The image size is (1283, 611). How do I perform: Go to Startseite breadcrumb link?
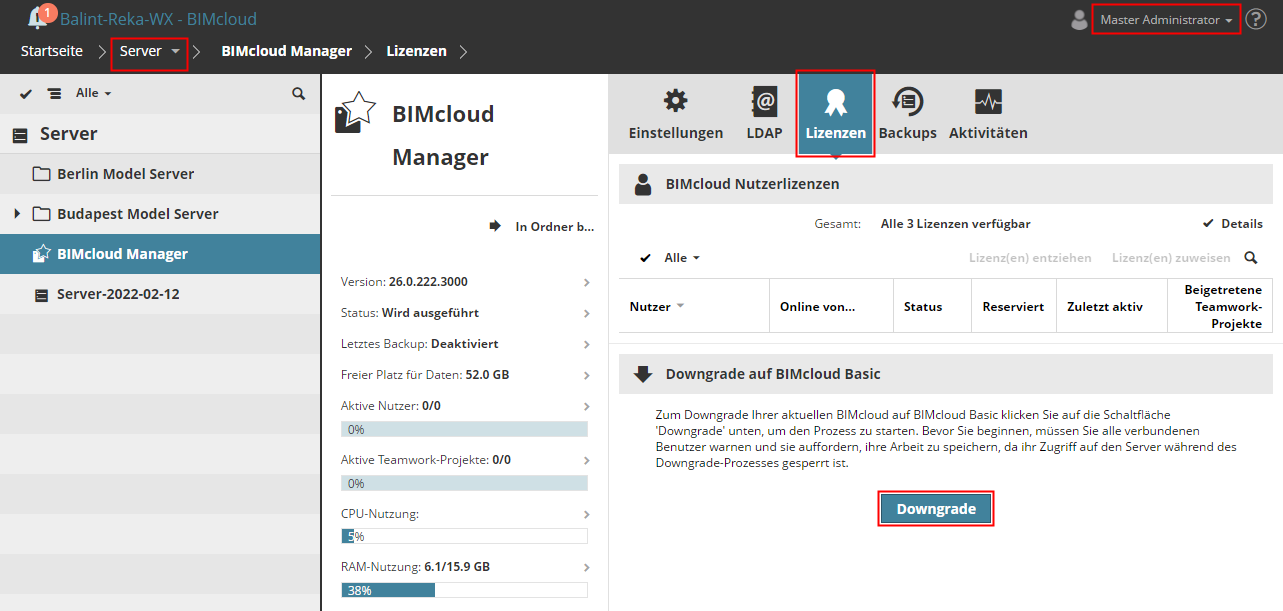[x=52, y=51]
